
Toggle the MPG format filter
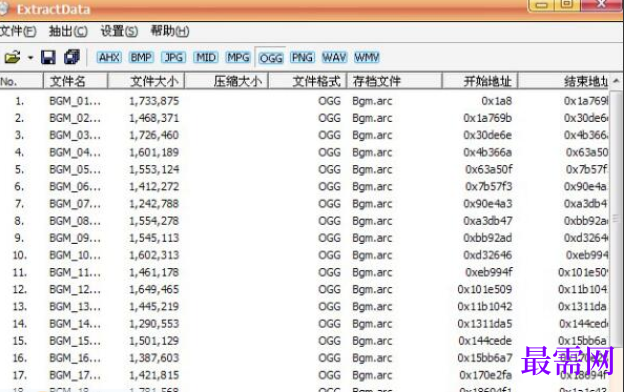point(238,57)
